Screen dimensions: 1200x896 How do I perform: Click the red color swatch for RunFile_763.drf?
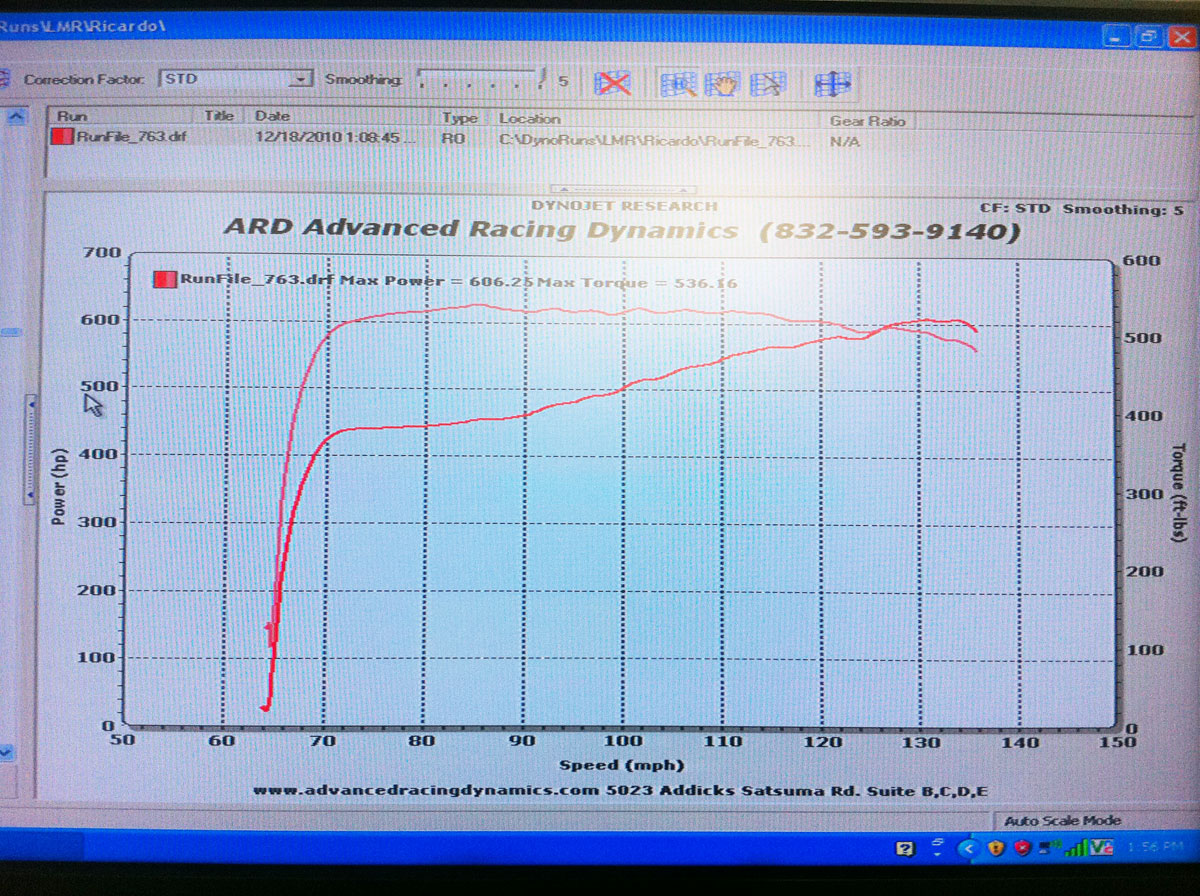coord(65,138)
